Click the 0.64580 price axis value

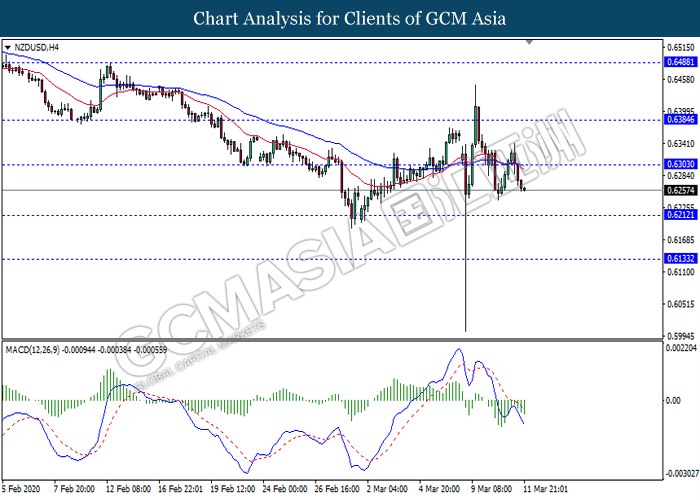click(x=681, y=79)
